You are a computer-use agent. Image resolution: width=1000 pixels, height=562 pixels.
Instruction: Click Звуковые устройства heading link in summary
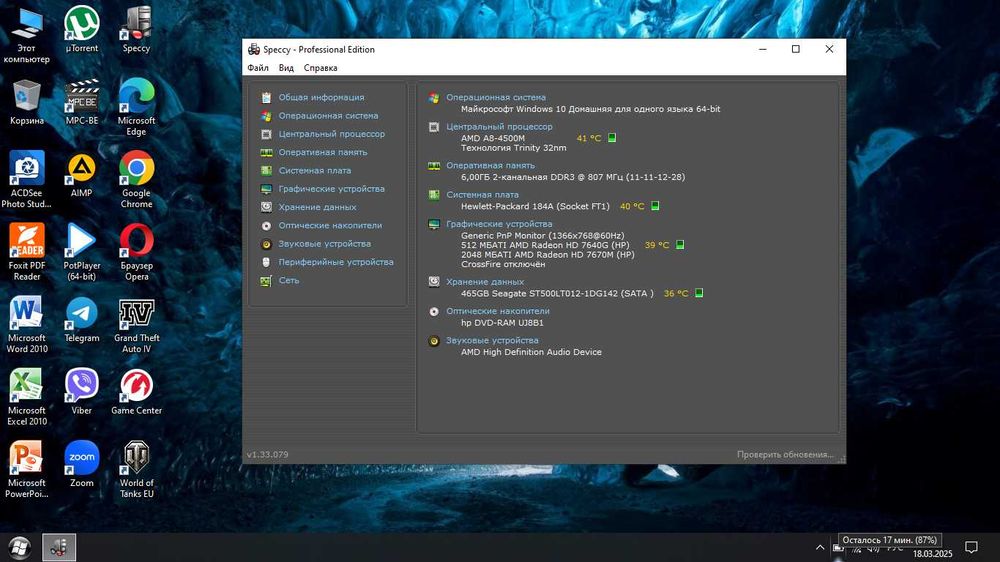492,341
